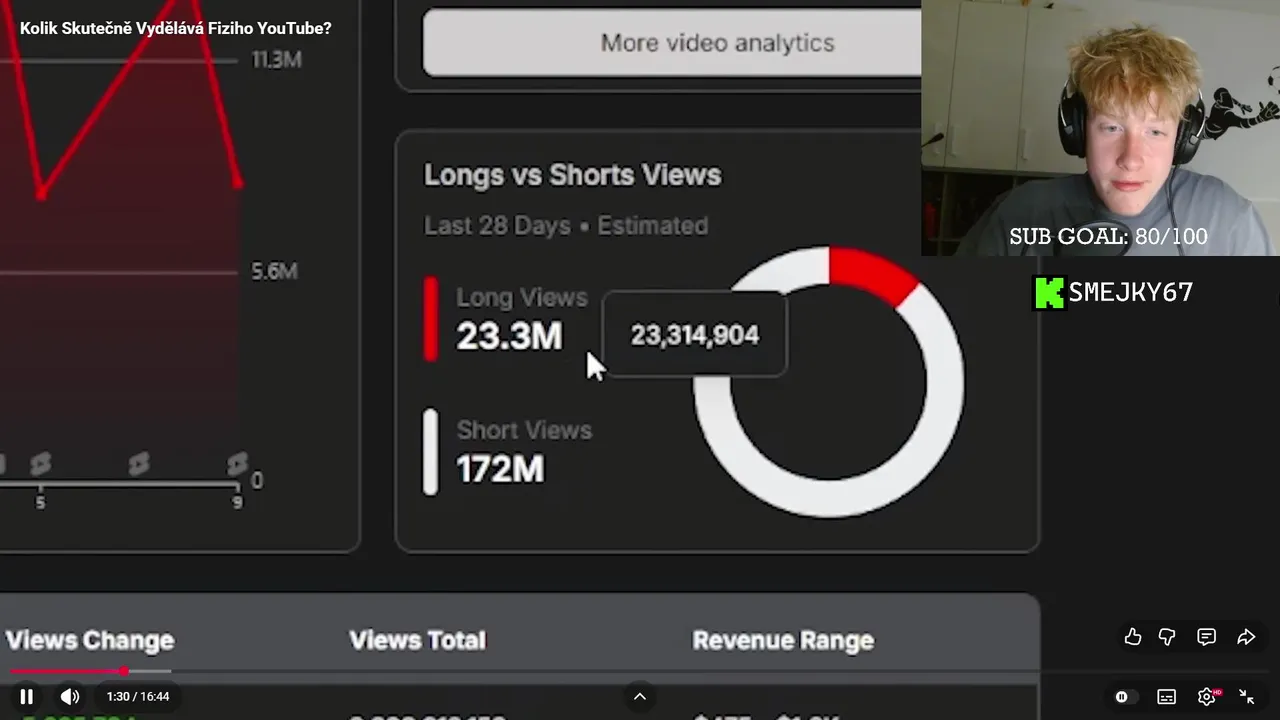Click the More video analytics button
Screen dimensions: 1280x720
click(x=672, y=43)
